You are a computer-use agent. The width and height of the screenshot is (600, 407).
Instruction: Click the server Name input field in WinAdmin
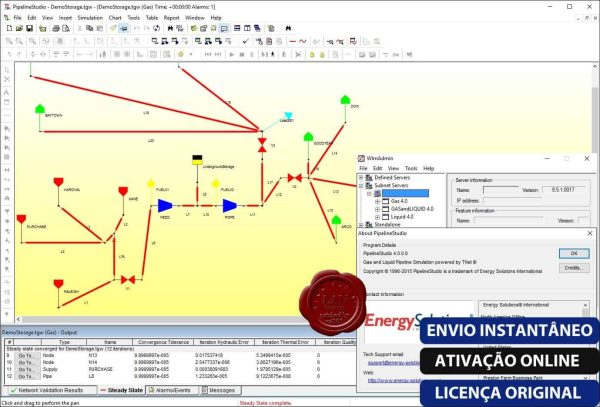point(501,190)
